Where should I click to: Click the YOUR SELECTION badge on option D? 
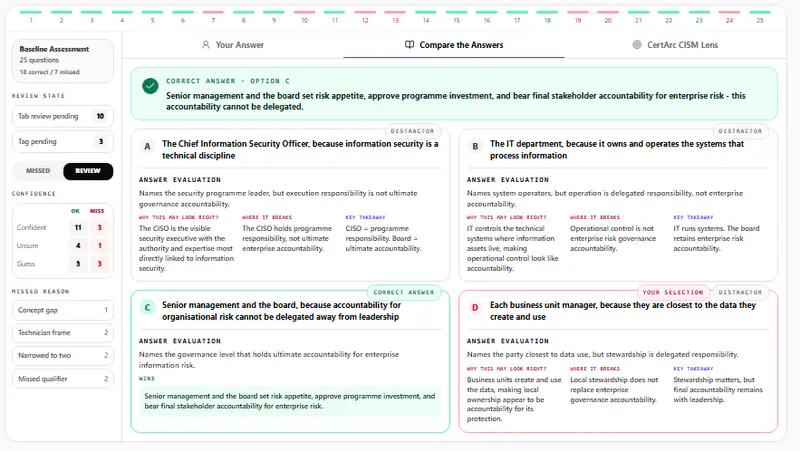point(673,292)
